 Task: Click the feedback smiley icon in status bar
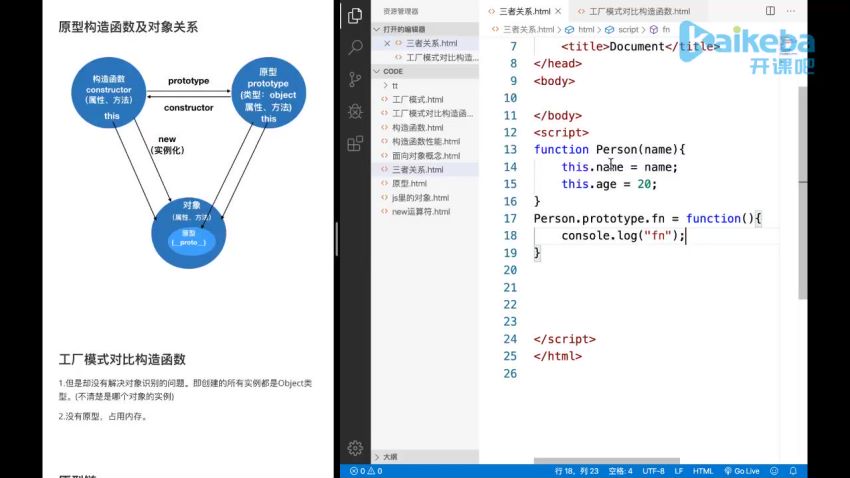774,471
